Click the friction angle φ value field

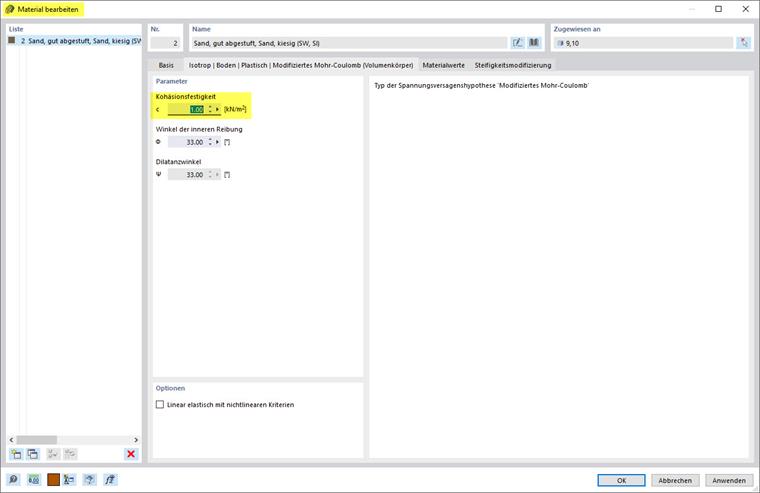187,142
